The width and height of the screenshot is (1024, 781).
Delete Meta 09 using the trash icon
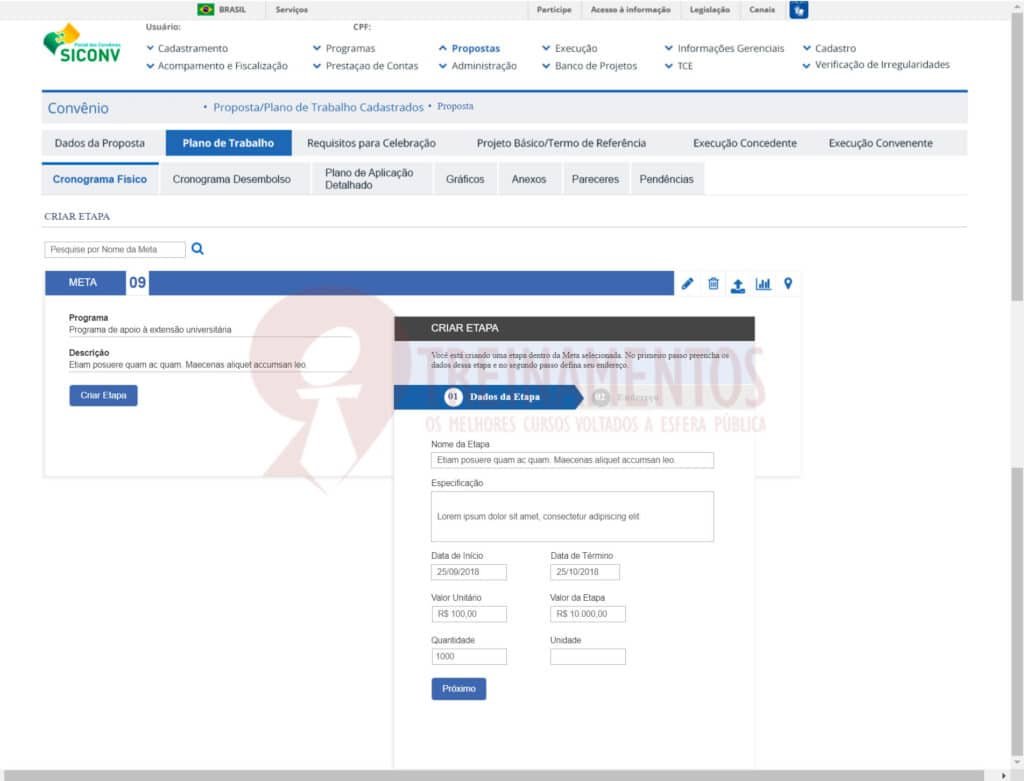pyautogui.click(x=713, y=284)
